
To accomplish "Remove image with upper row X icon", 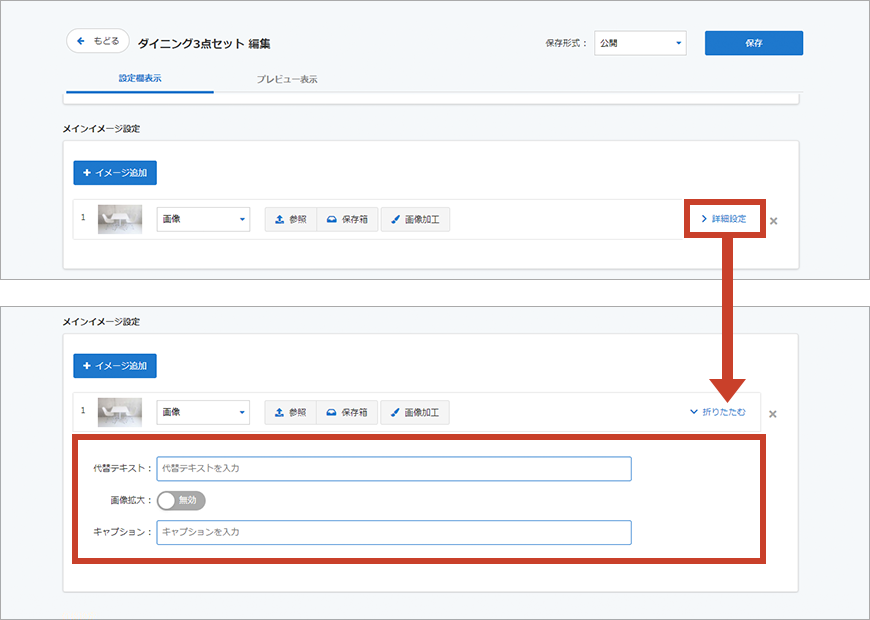I will pos(773,221).
